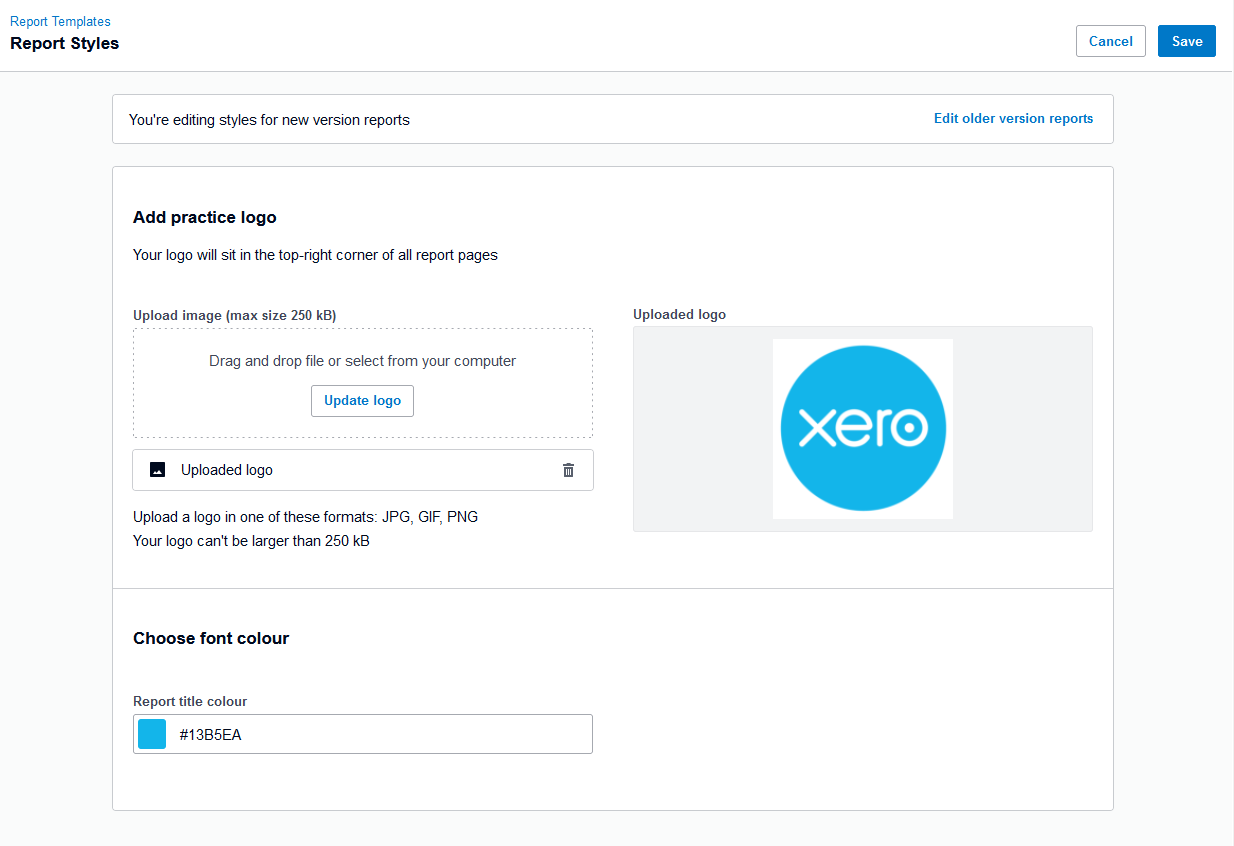
Task: Click the 'Uploaded logo' label above preview
Action: tap(680, 314)
